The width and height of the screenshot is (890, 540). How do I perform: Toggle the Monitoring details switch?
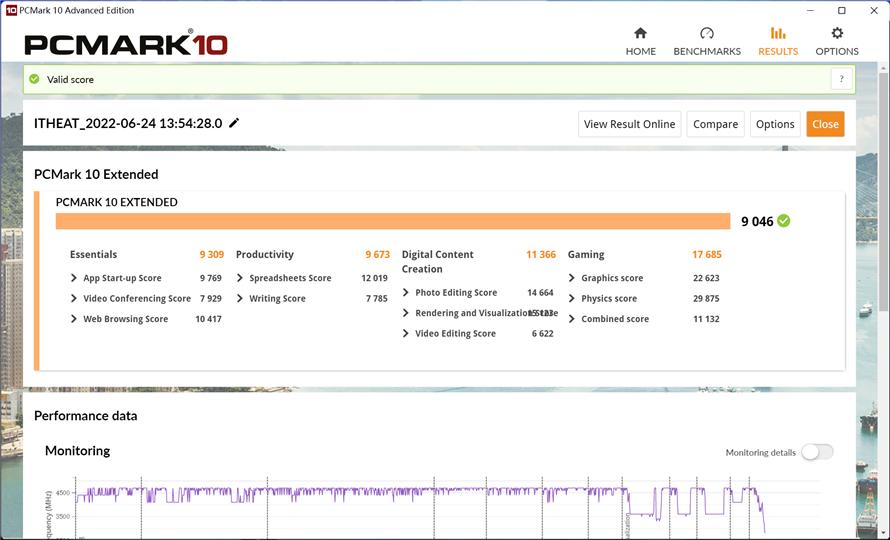[816, 452]
